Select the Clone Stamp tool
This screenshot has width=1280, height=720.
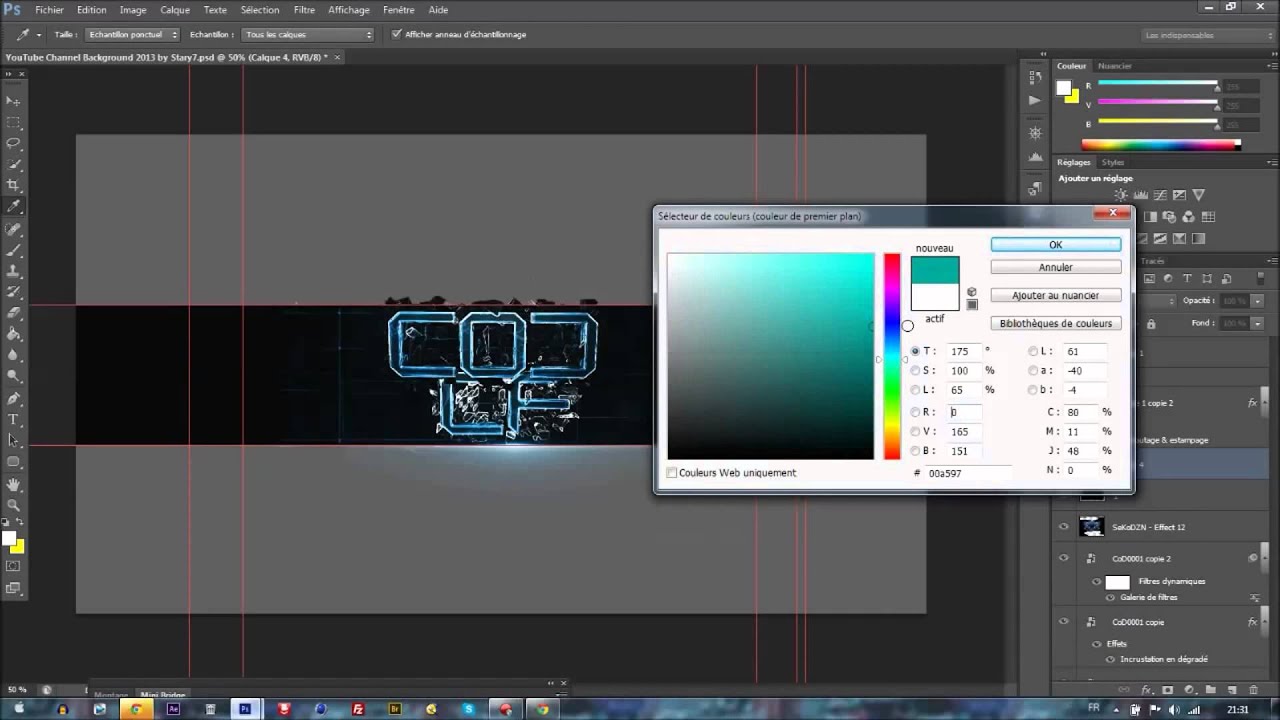pos(14,271)
